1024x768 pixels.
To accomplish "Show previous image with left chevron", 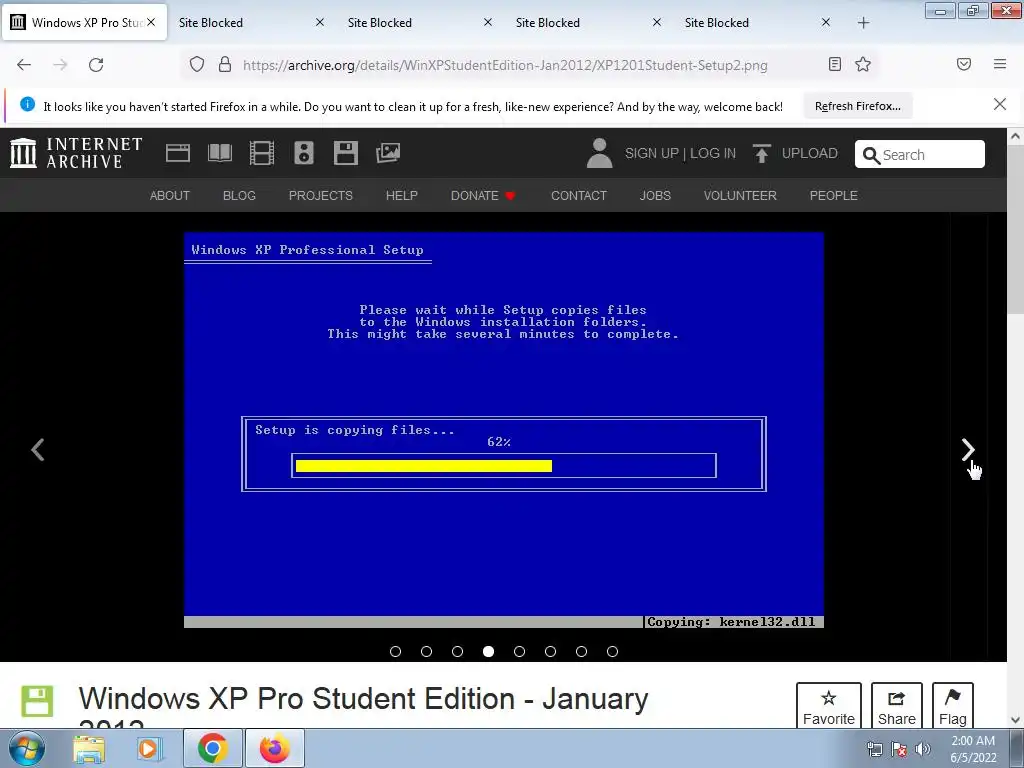I will (38, 449).
